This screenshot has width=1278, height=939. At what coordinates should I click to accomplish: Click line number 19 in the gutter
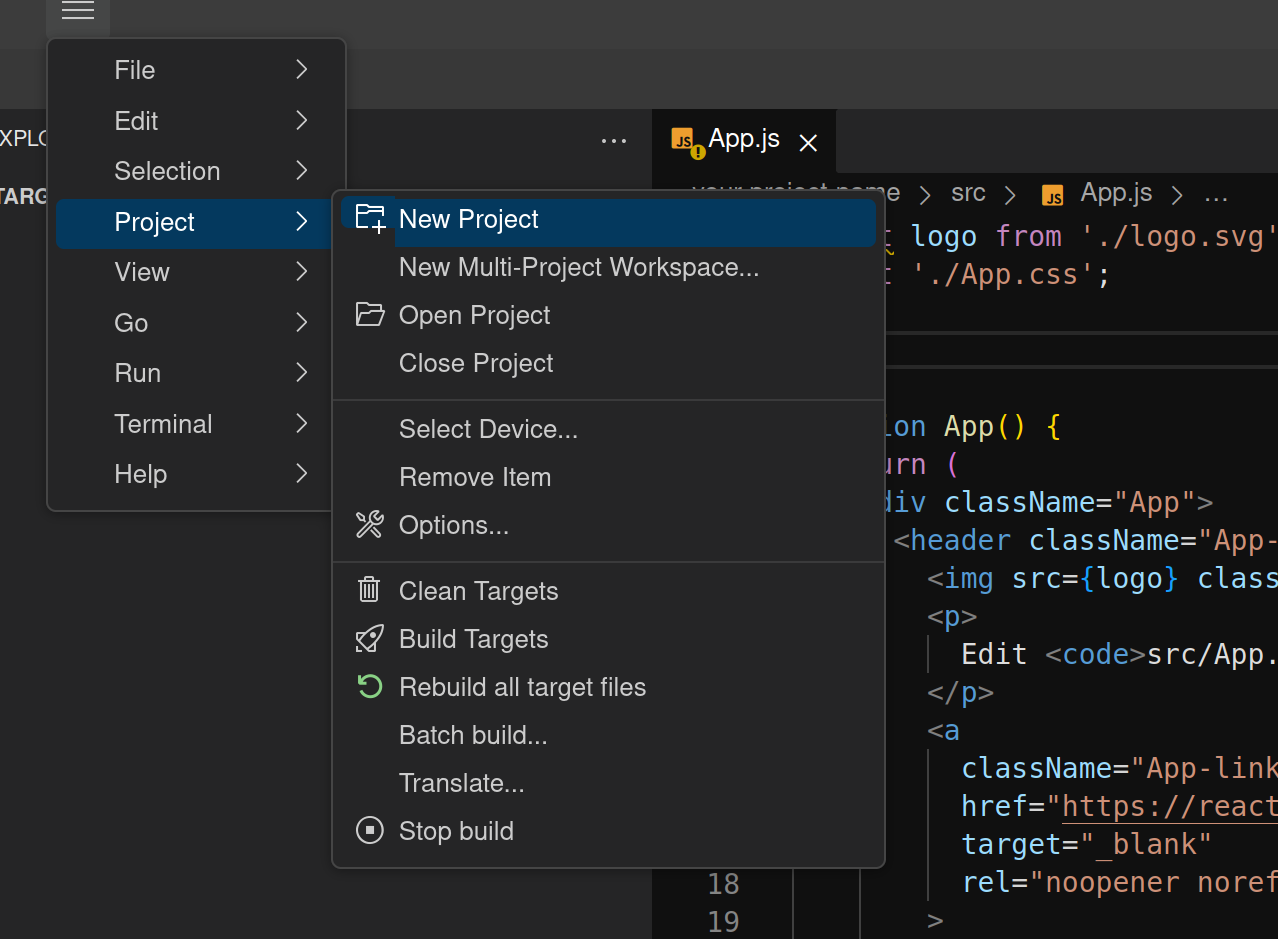[723, 921]
